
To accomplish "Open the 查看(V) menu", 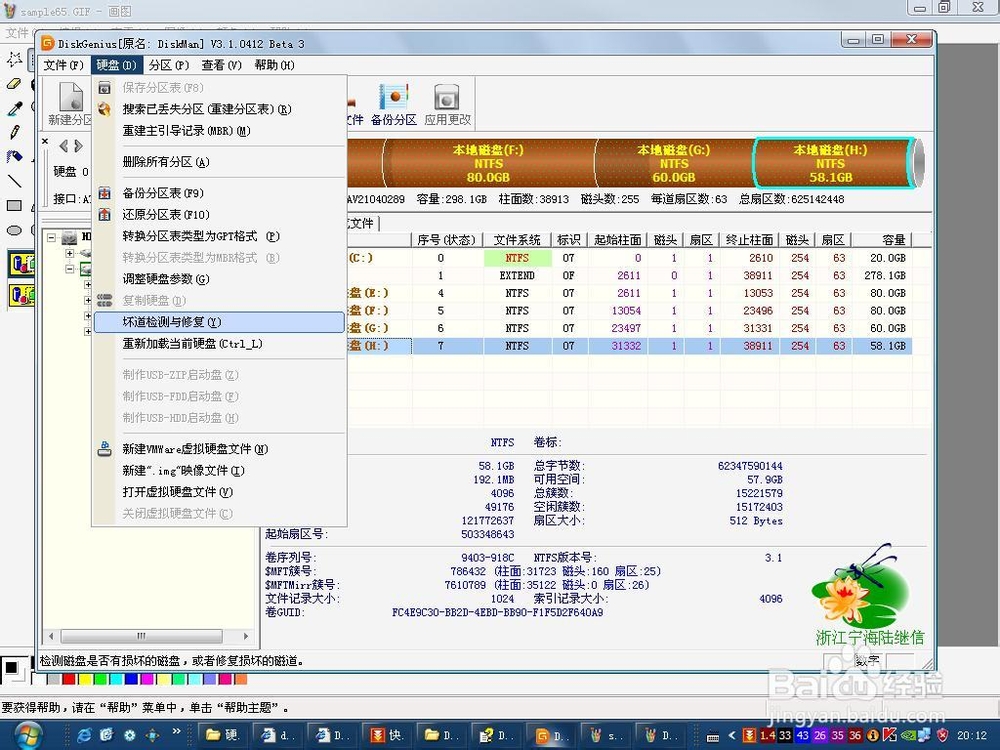I will (221, 65).
